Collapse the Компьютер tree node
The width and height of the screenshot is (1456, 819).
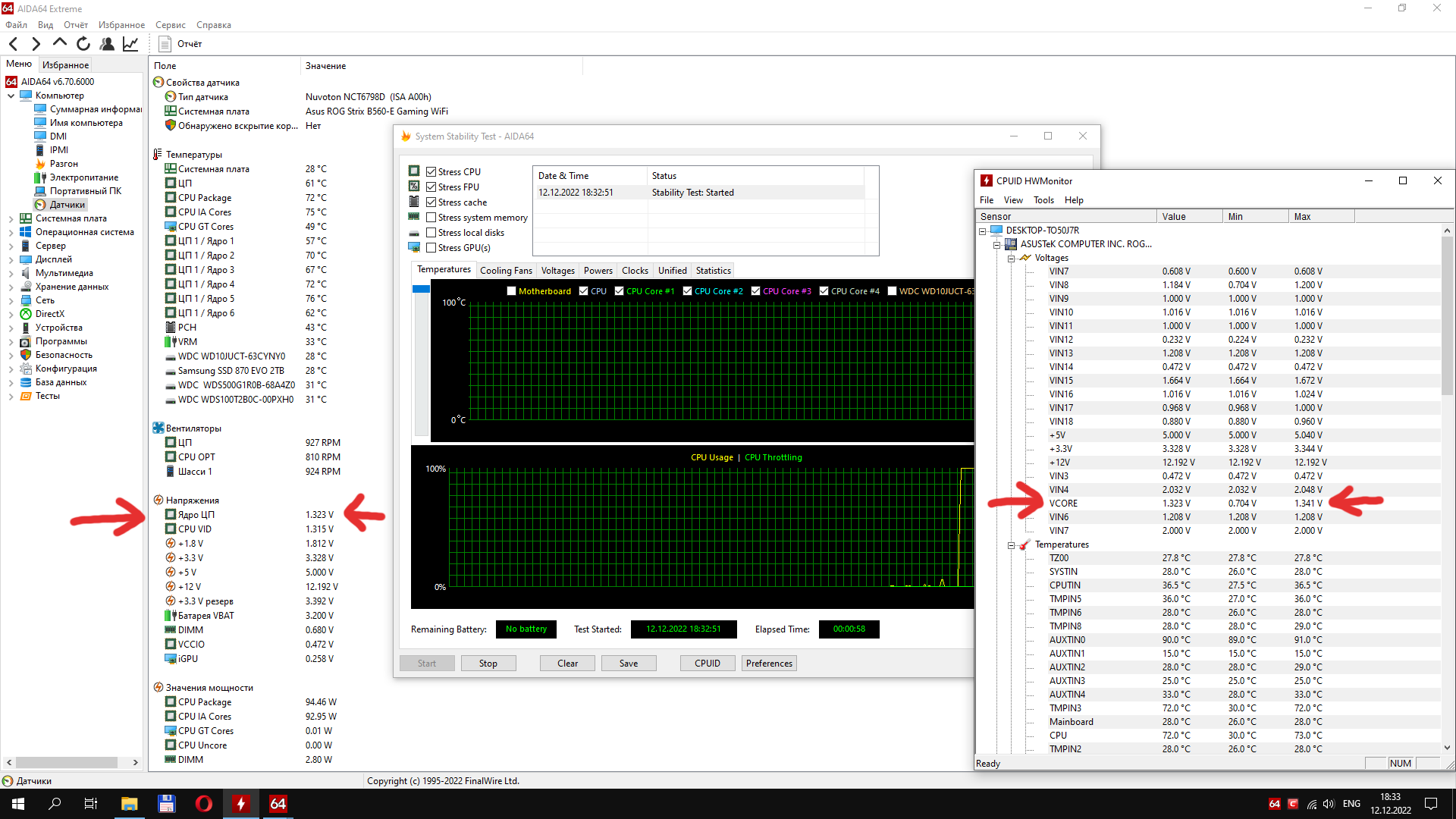[x=11, y=96]
